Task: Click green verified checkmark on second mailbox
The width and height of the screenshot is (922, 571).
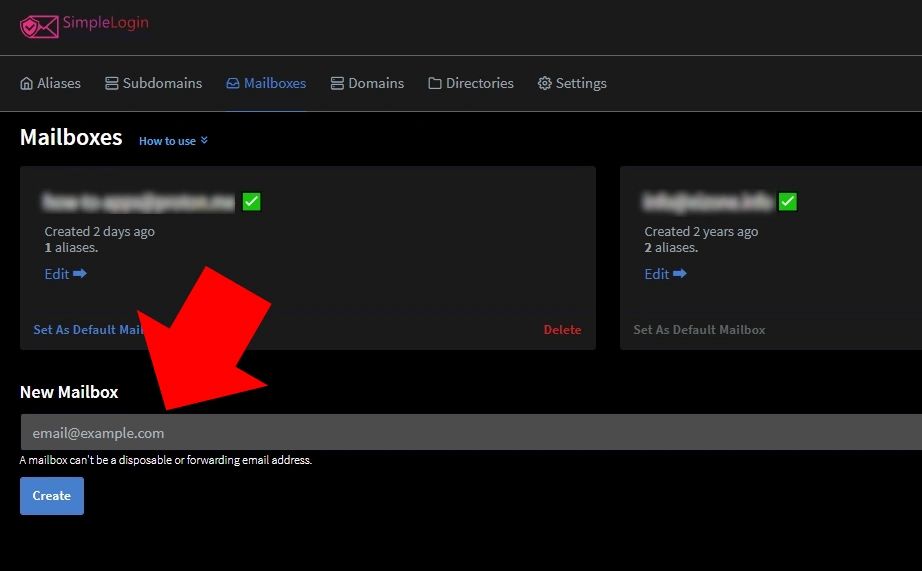Action: pos(788,202)
